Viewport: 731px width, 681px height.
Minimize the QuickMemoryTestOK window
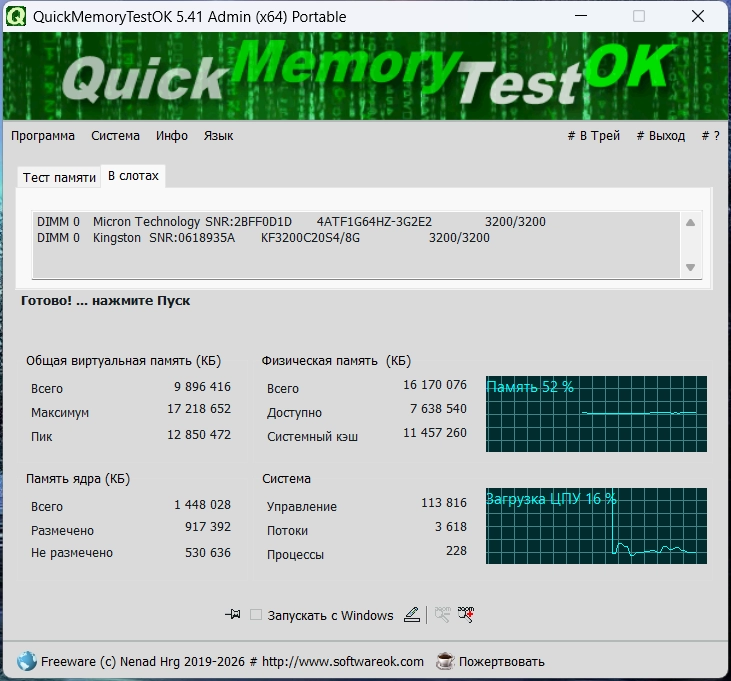point(581,16)
